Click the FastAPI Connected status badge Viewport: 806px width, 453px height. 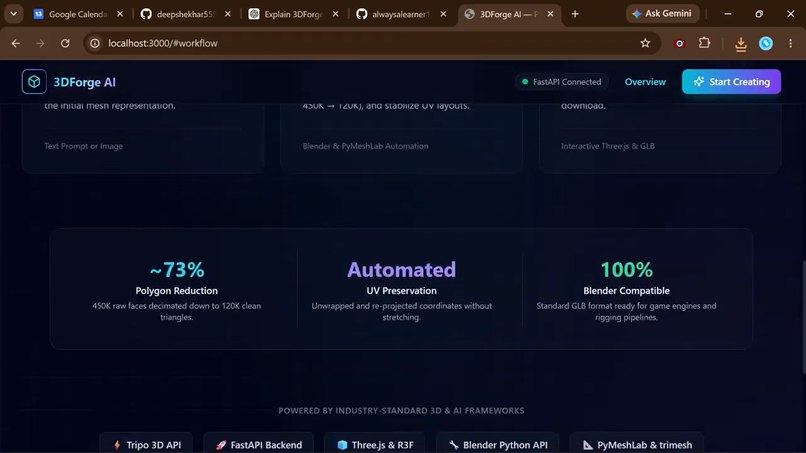[562, 82]
